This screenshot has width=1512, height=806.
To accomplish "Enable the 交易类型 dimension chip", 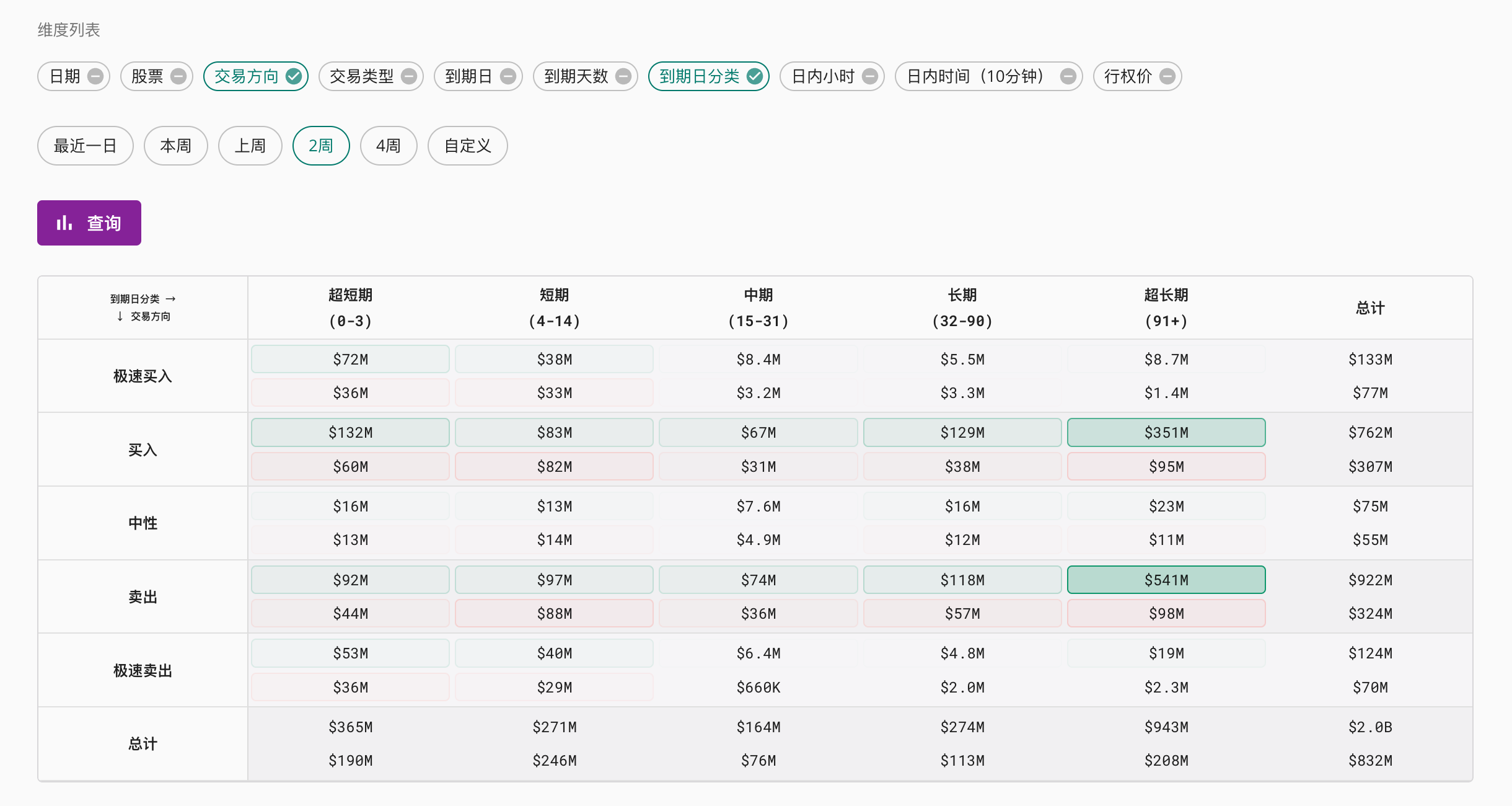I will pyautogui.click(x=371, y=76).
